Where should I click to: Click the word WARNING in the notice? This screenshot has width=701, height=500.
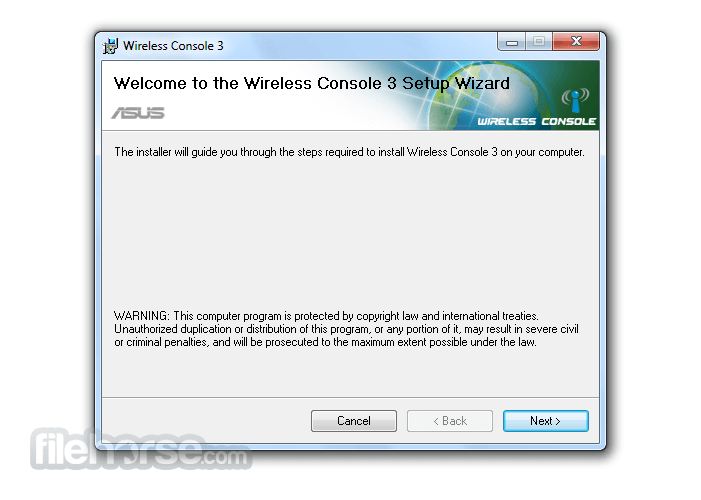tap(142, 316)
